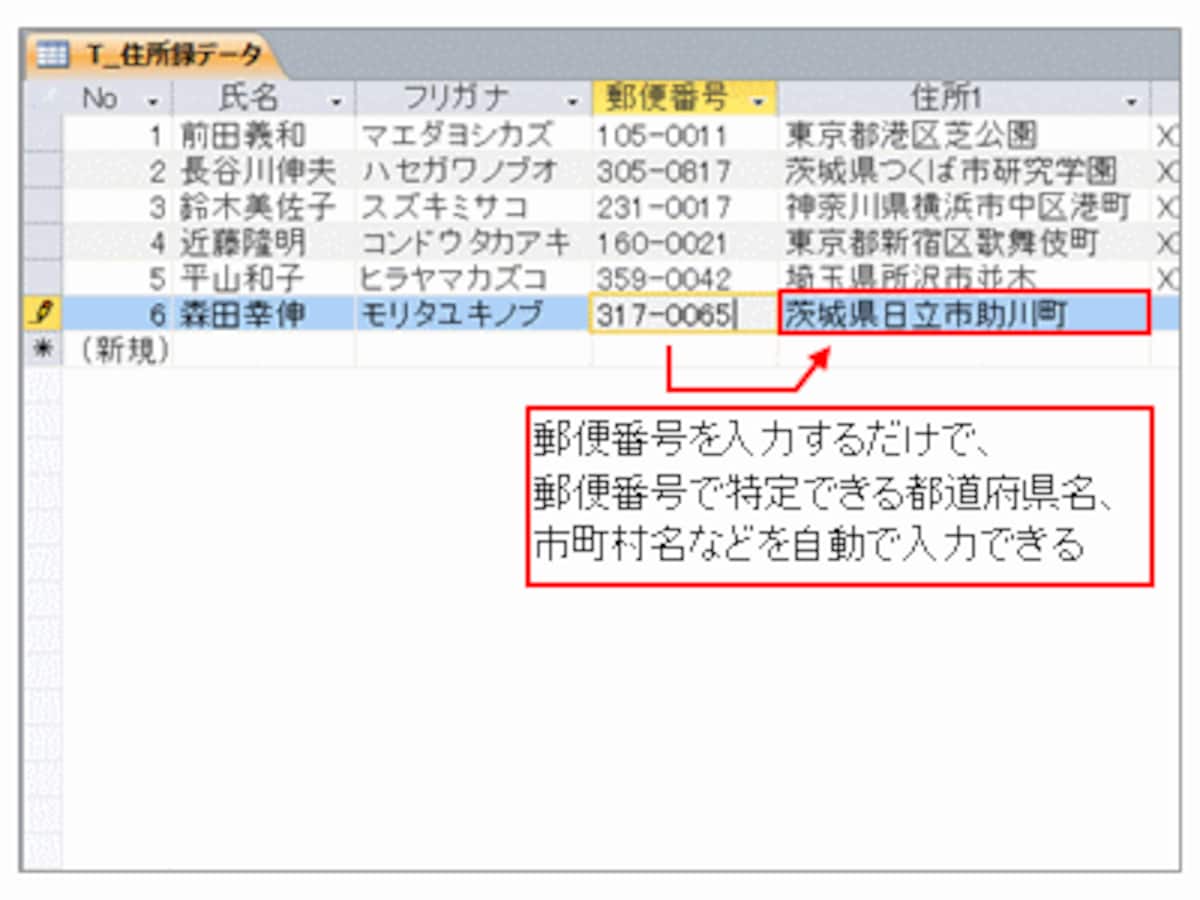This screenshot has height=900, width=1200.
Task: Click the cell ヒラヤマカズコ
Action: click(473, 278)
